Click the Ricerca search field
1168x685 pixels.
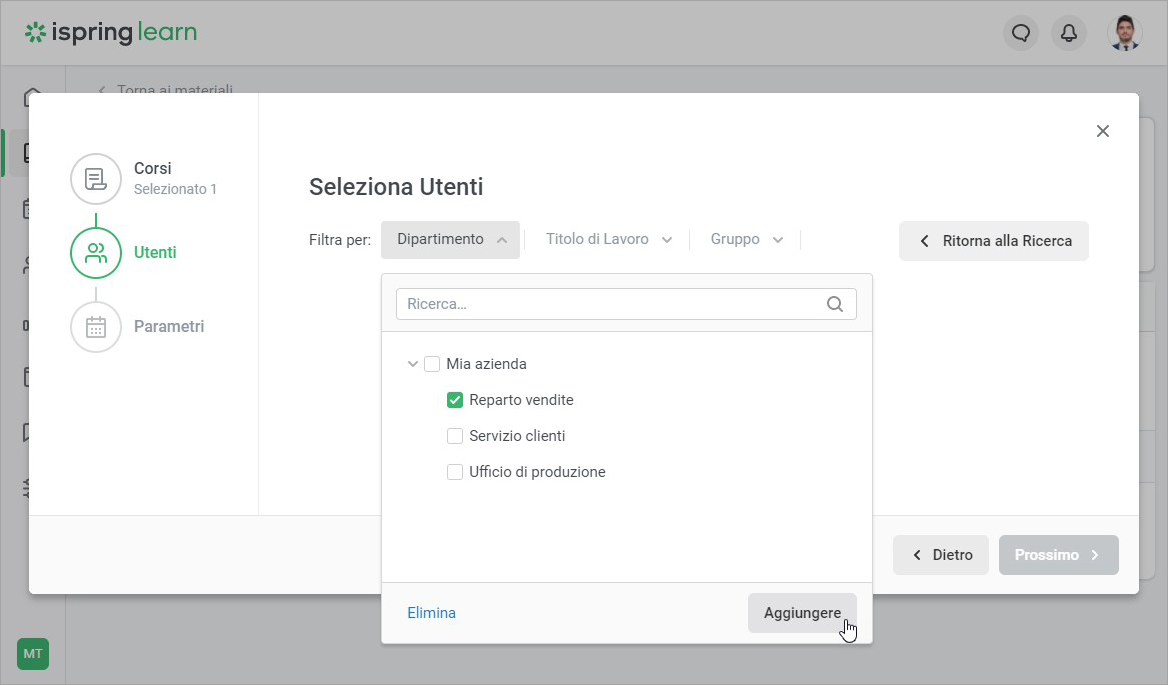610,304
